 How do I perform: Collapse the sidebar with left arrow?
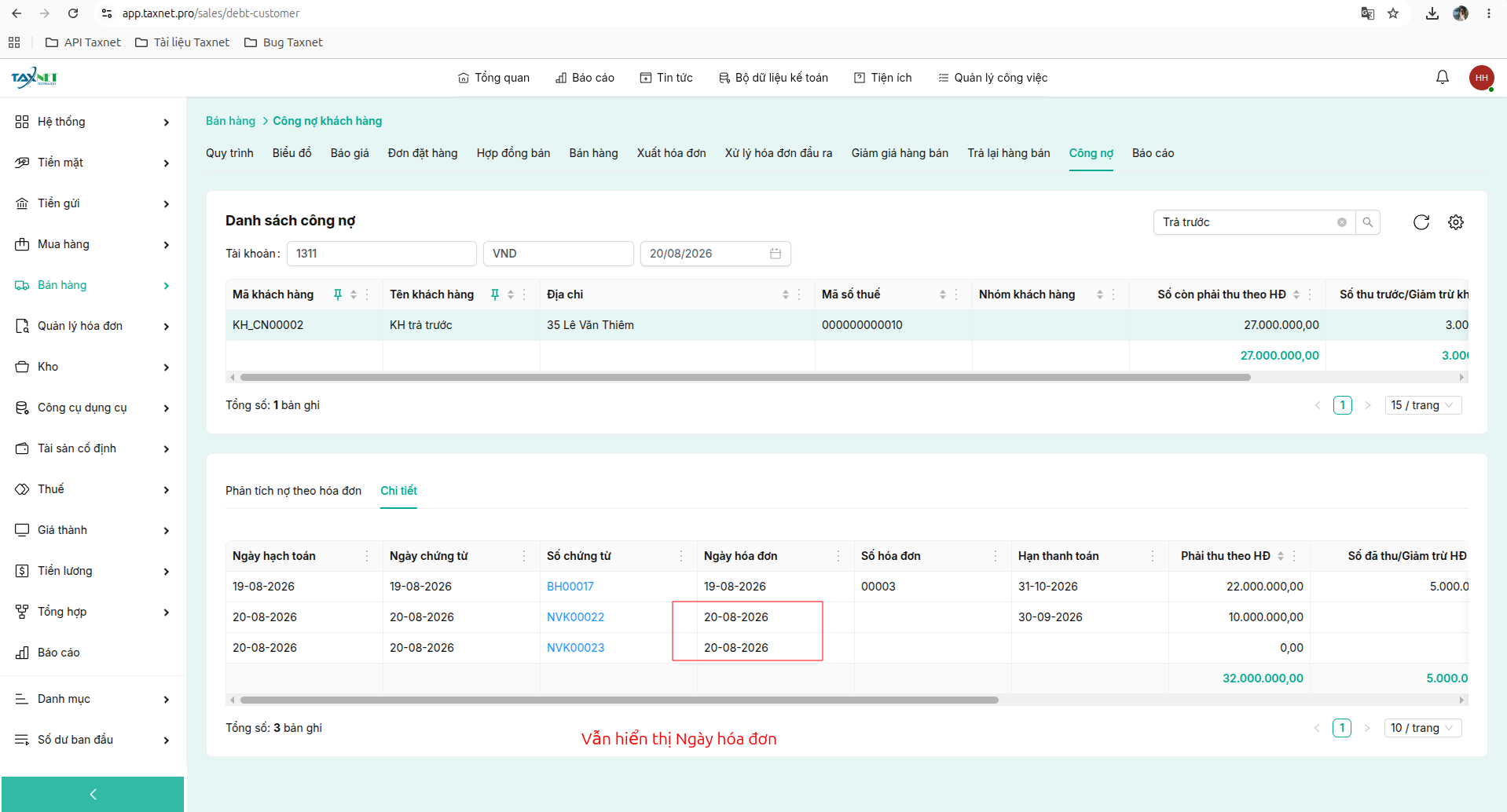coord(93,794)
